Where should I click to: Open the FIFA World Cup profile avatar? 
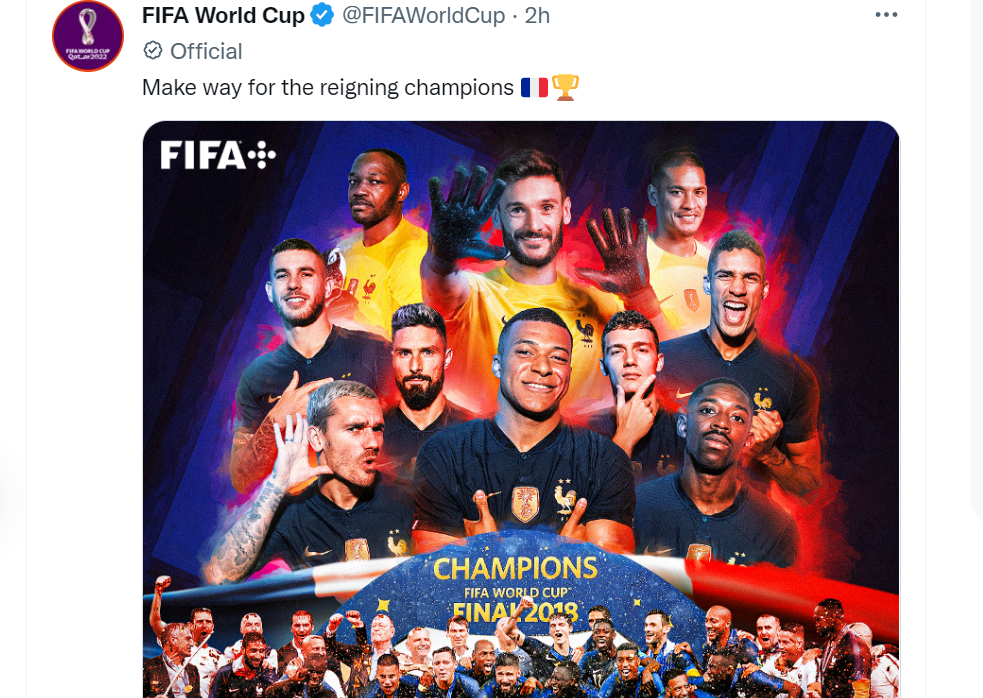tap(88, 36)
